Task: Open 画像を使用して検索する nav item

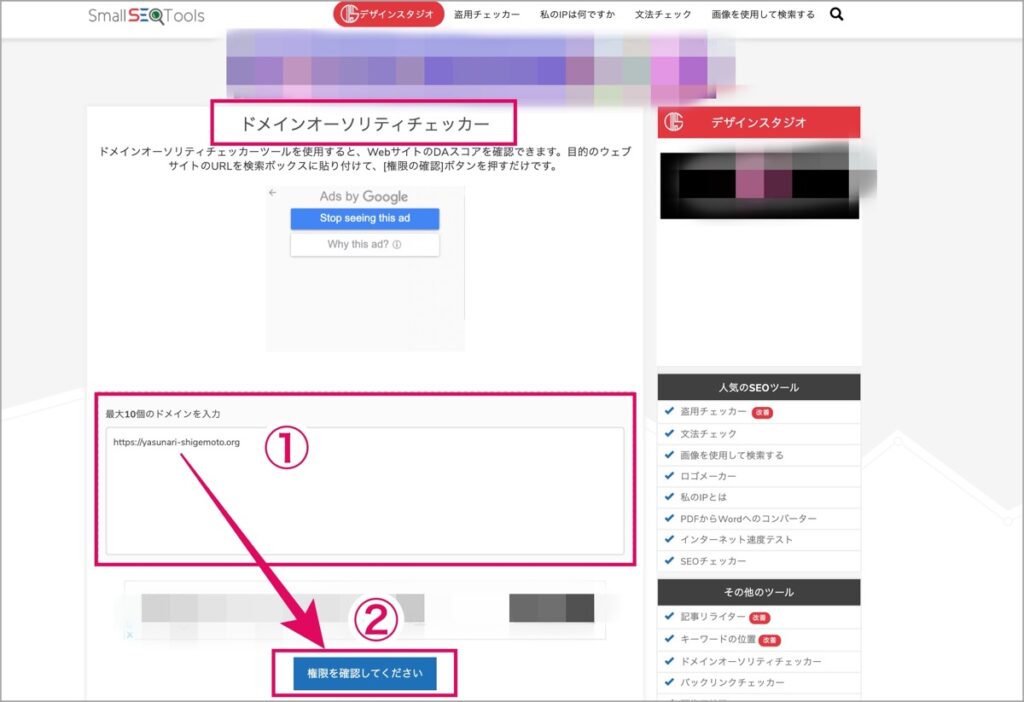Action: click(763, 14)
